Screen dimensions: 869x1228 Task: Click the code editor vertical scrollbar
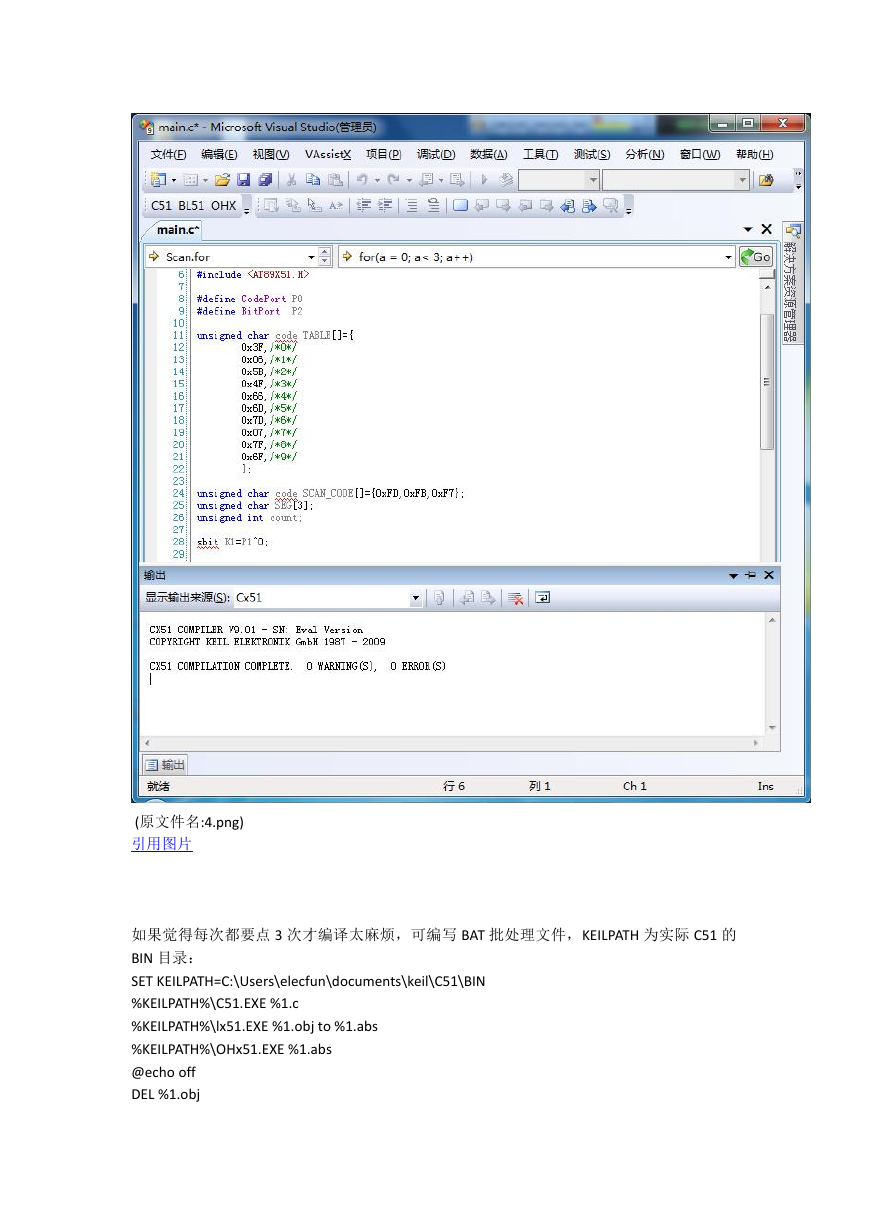pos(768,415)
